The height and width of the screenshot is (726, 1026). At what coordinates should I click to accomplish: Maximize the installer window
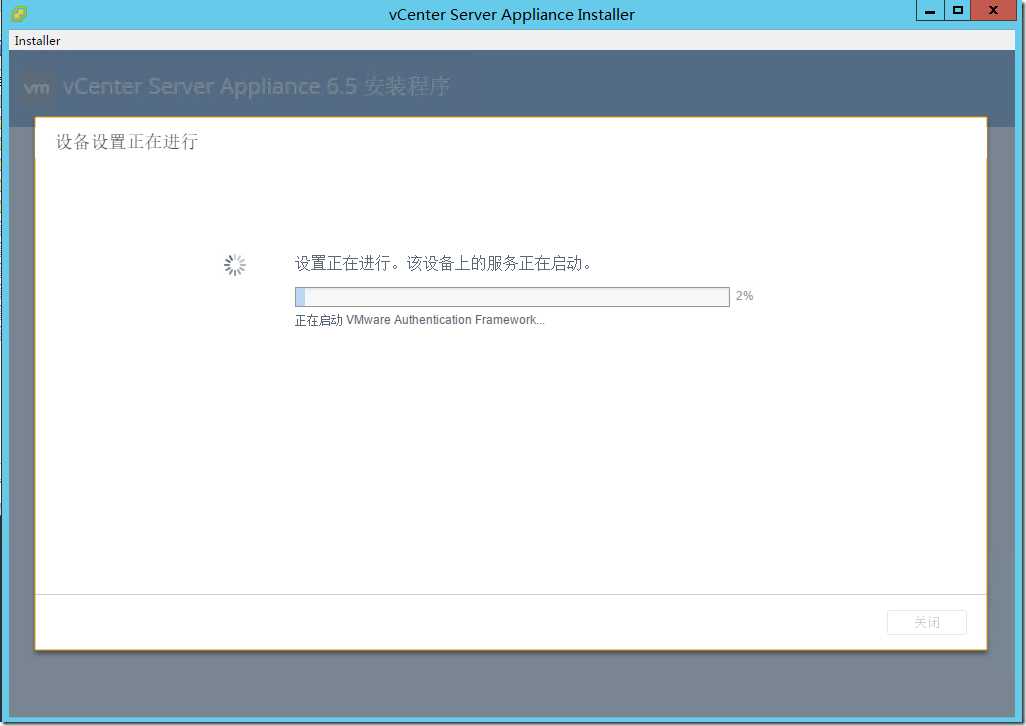point(957,10)
